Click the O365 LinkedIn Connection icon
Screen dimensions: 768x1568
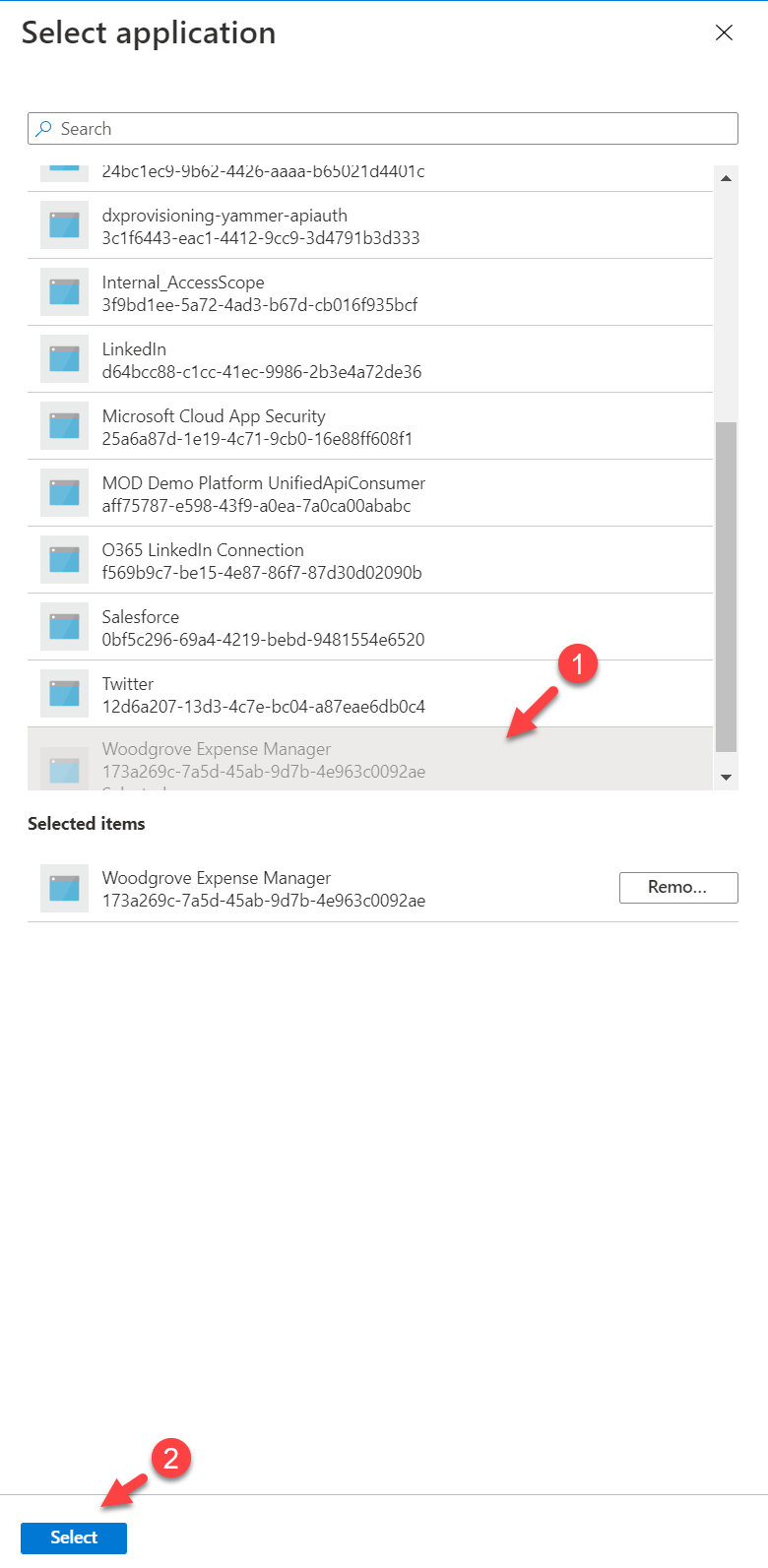click(64, 560)
